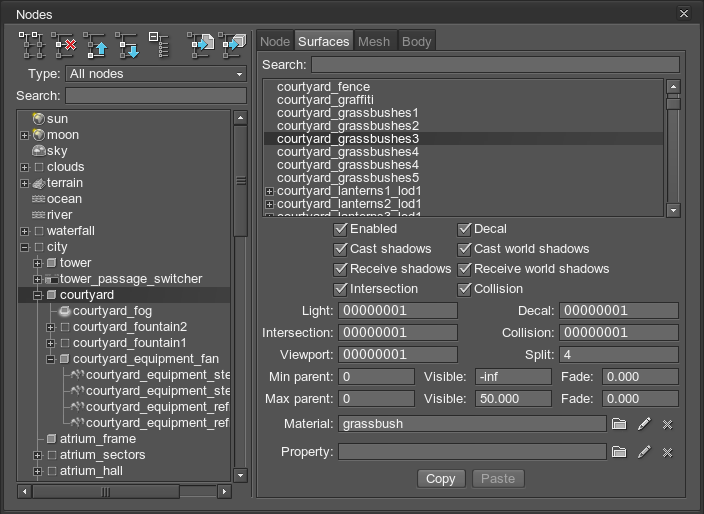Expand the atrium_sectors node
The height and width of the screenshot is (514, 704).
(x=38, y=455)
